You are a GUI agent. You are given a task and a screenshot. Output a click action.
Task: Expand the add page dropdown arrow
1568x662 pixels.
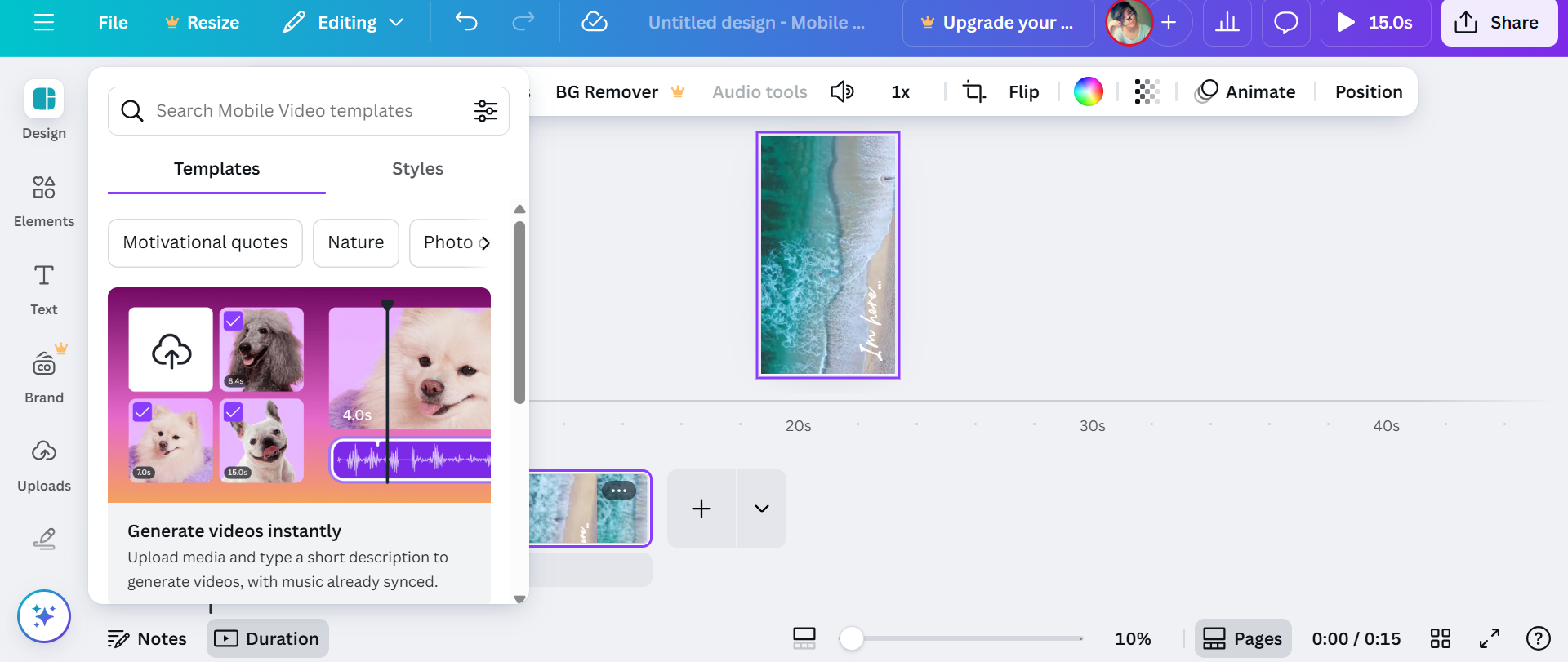762,509
